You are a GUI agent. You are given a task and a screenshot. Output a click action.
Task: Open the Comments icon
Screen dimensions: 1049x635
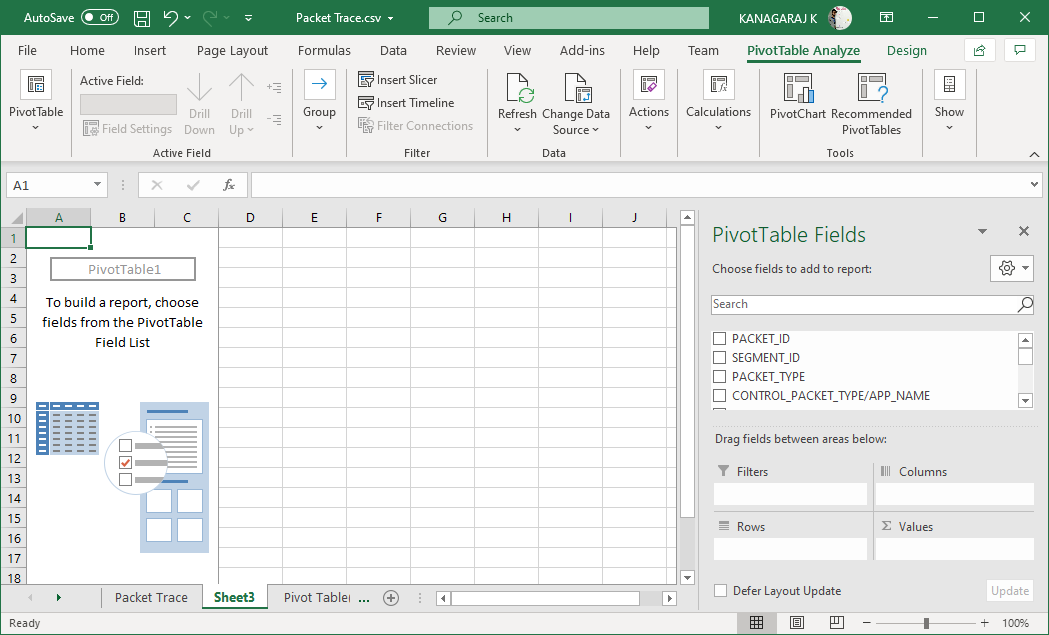pyautogui.click(x=1020, y=50)
